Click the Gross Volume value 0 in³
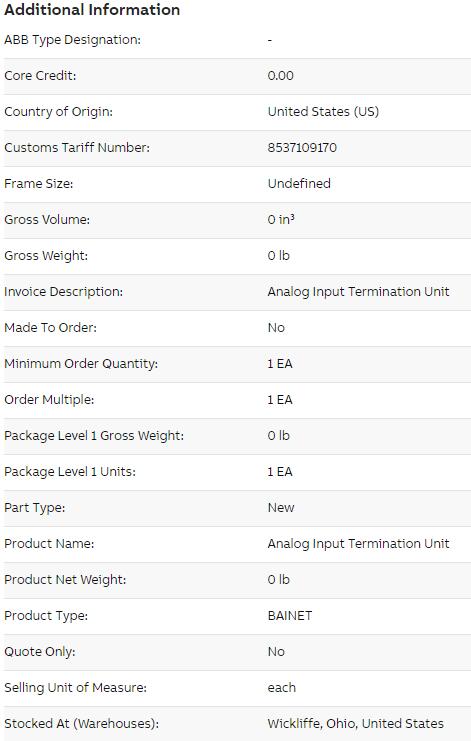471x741 pixels. (x=281, y=219)
